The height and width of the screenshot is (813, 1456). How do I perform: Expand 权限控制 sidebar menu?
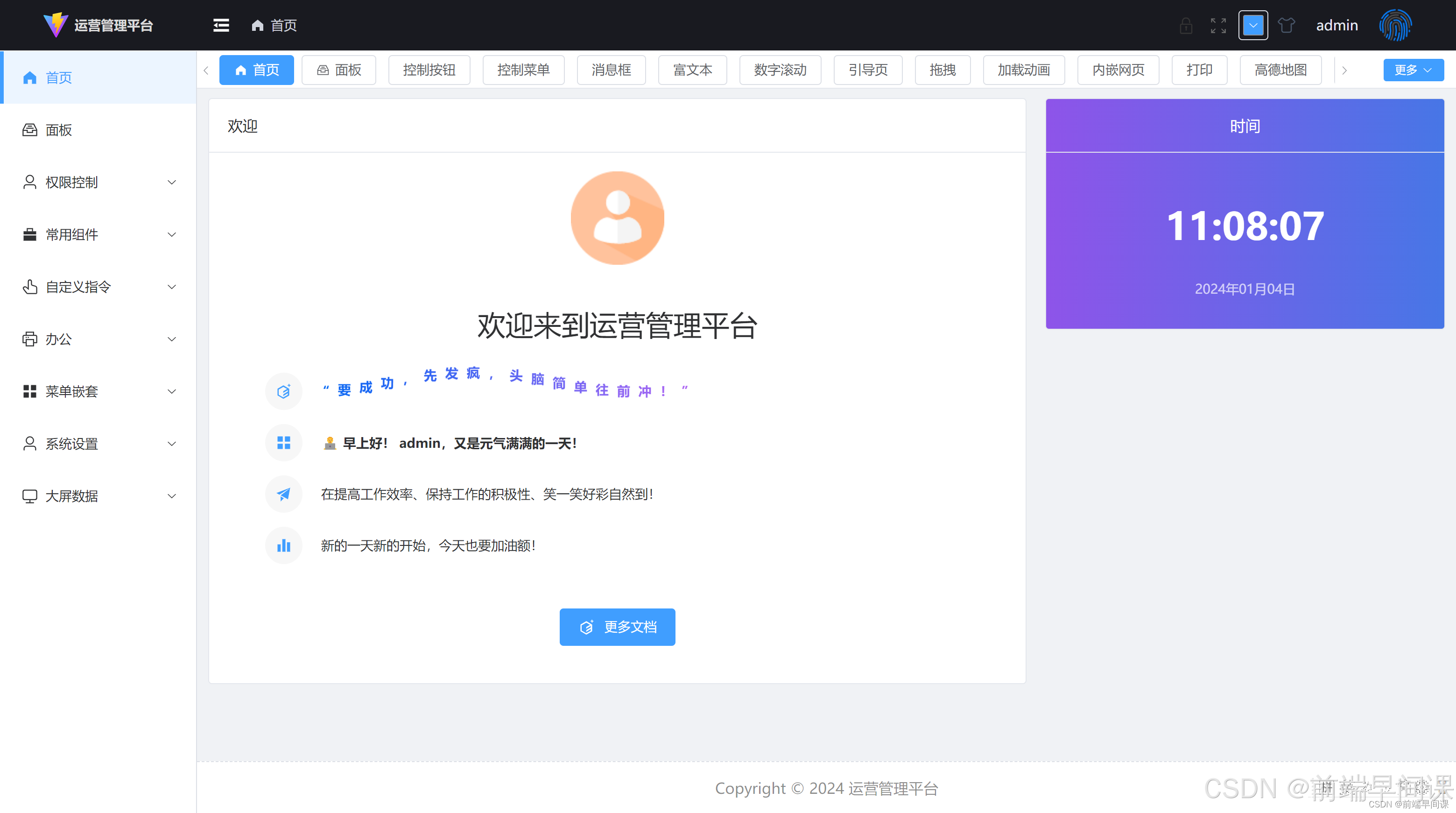point(98,182)
